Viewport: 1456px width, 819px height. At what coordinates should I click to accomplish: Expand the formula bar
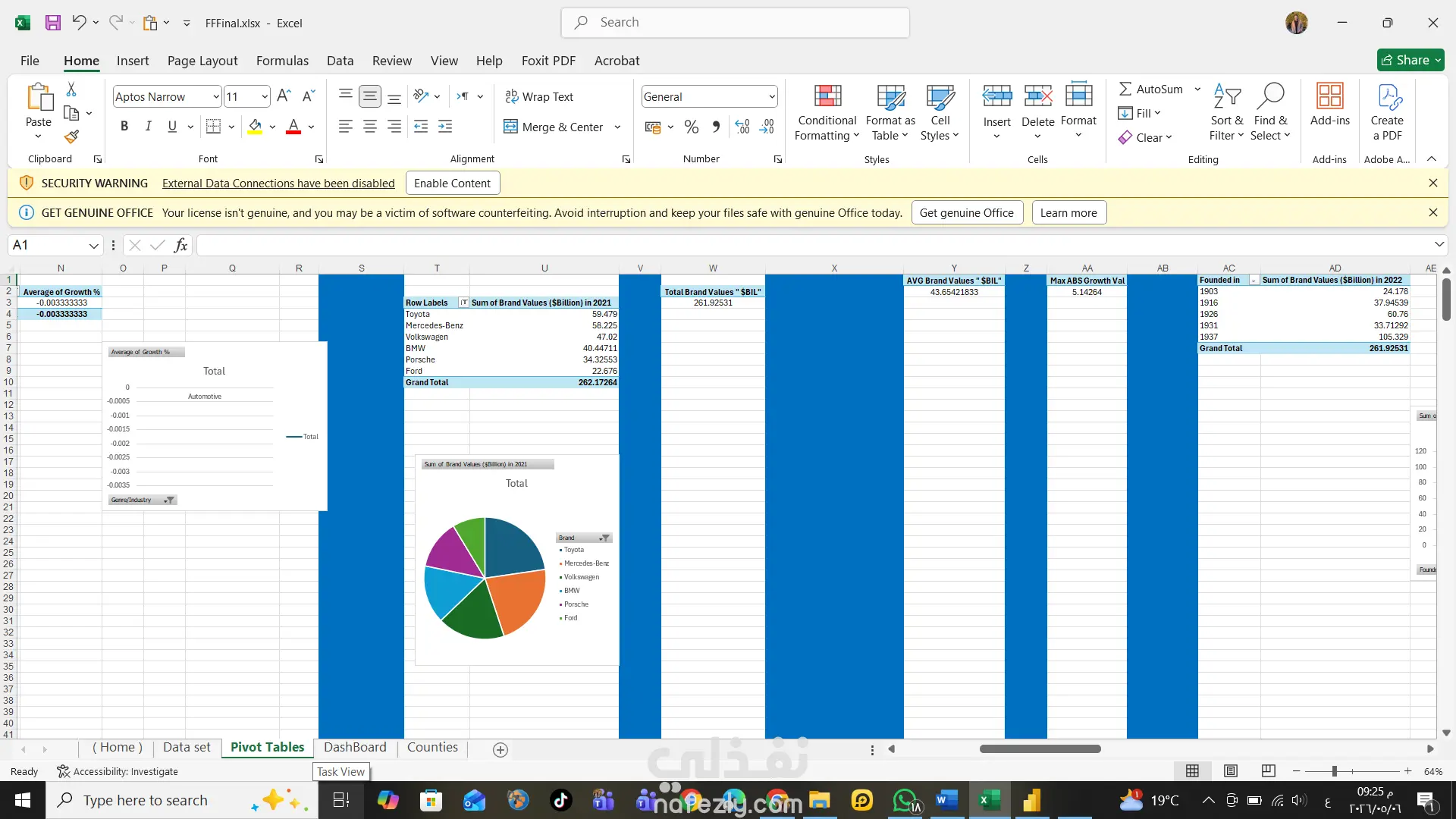(1439, 245)
